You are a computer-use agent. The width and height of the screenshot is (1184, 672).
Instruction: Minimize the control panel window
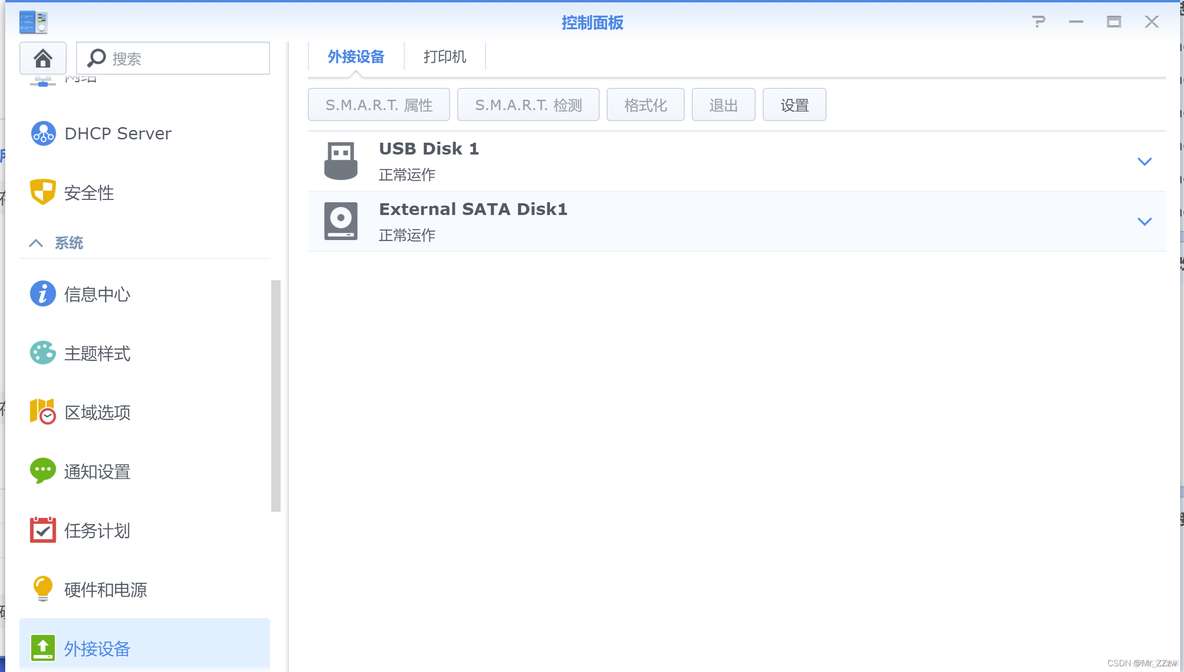1076,22
